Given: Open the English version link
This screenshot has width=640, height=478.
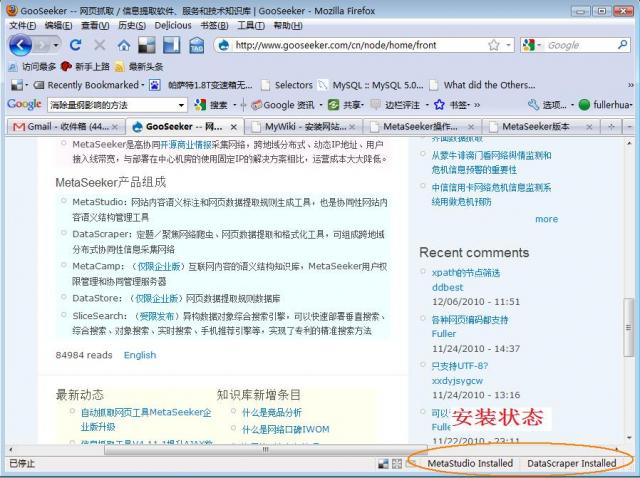Looking at the screenshot, I should tap(140, 355).
